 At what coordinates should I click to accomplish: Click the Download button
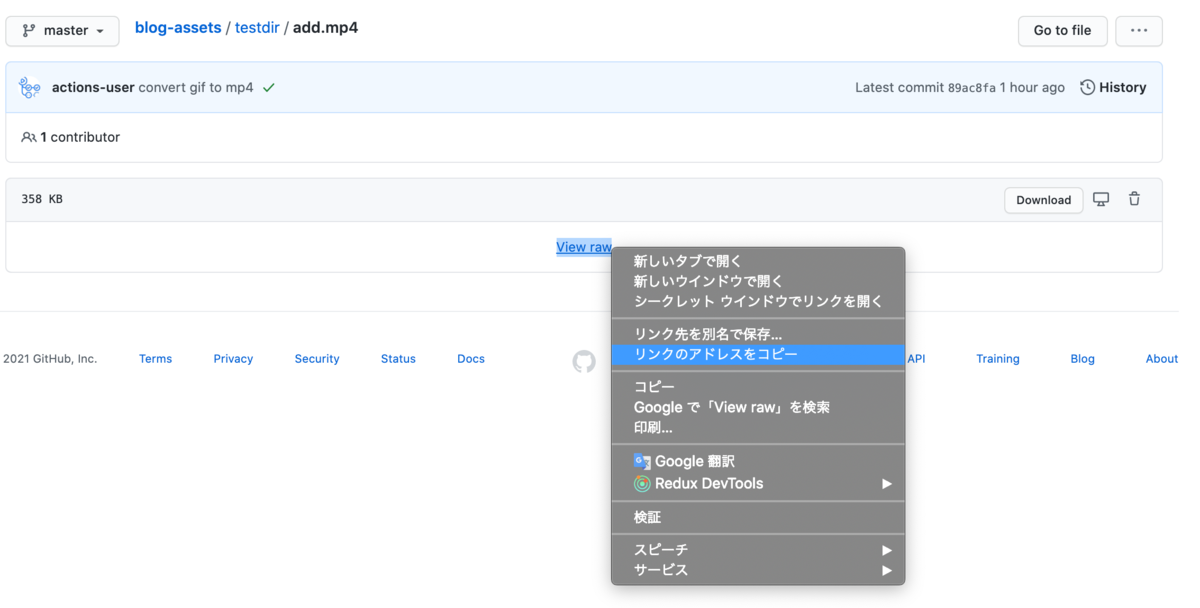pyautogui.click(x=1043, y=200)
